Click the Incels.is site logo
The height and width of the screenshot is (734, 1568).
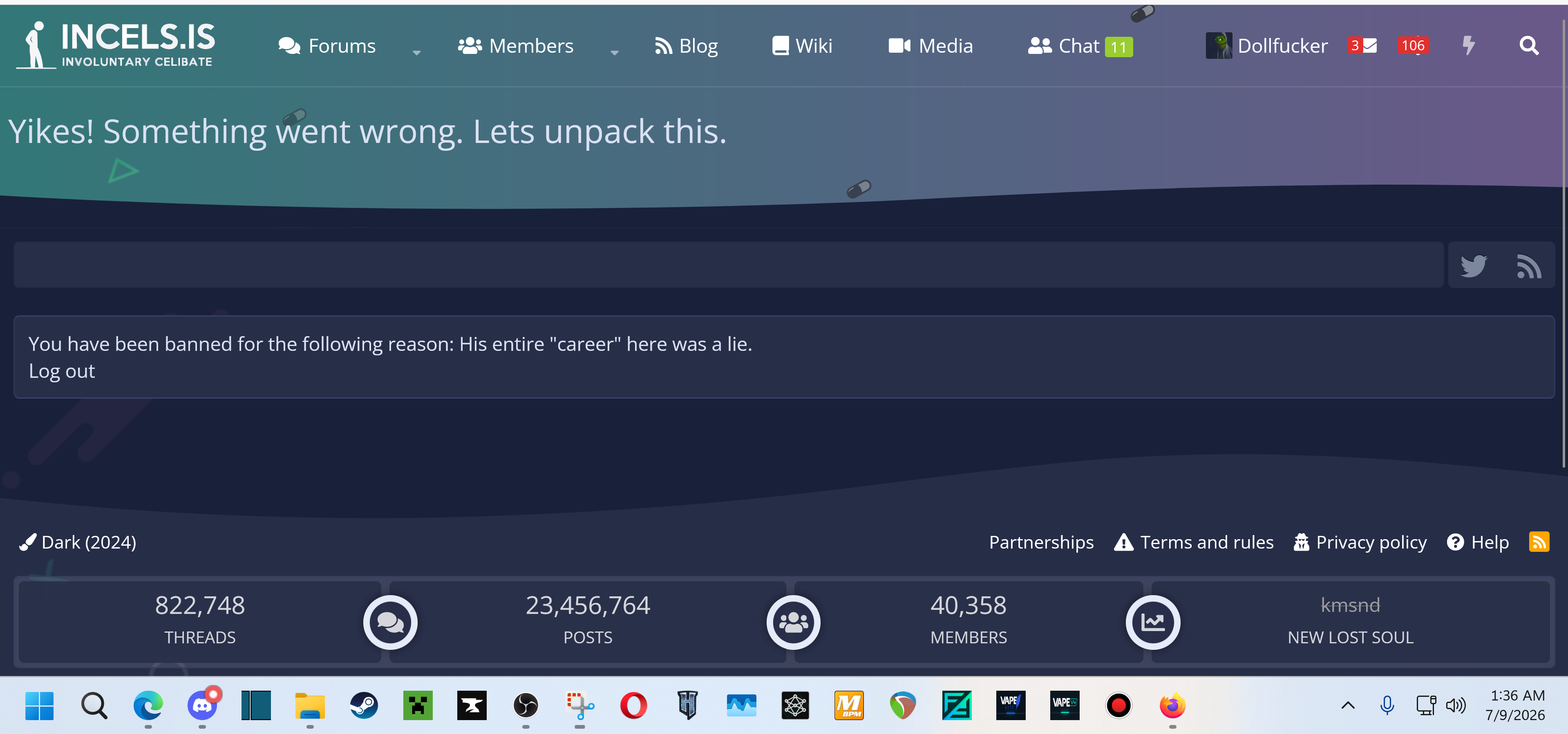(116, 45)
